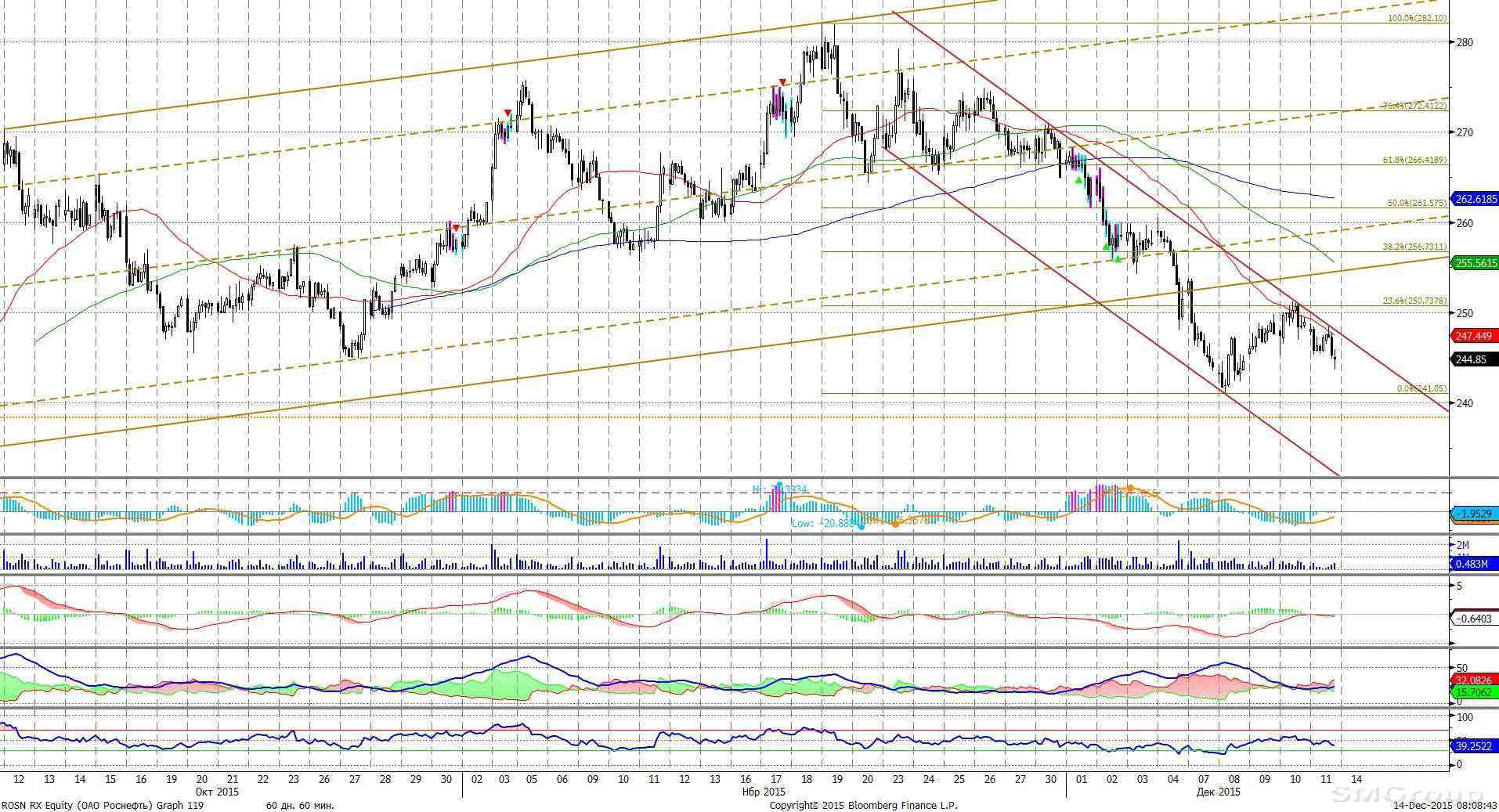Click the red 247.449 price tag
1499x812 pixels.
point(1475,336)
